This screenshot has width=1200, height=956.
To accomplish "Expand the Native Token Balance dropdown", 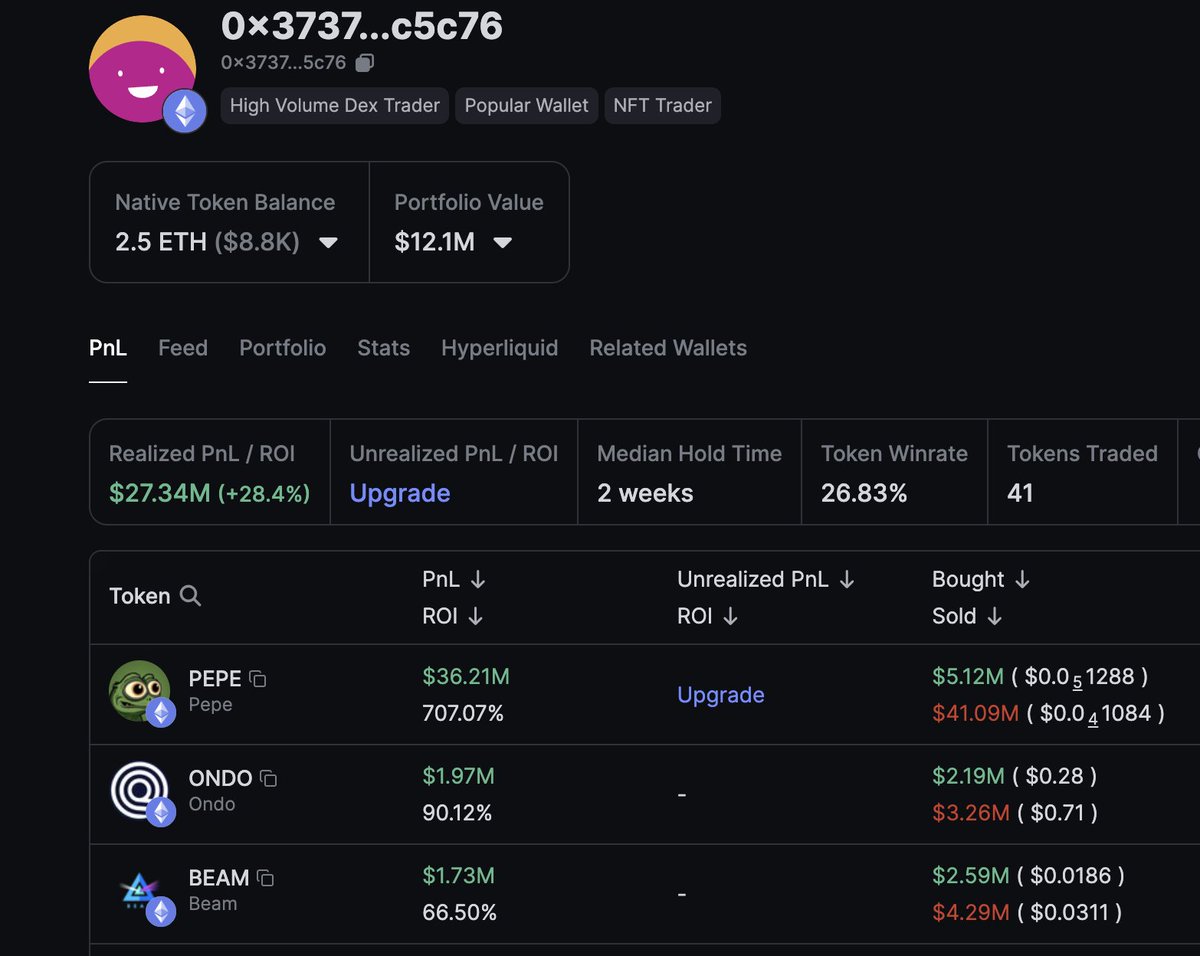I will [327, 243].
